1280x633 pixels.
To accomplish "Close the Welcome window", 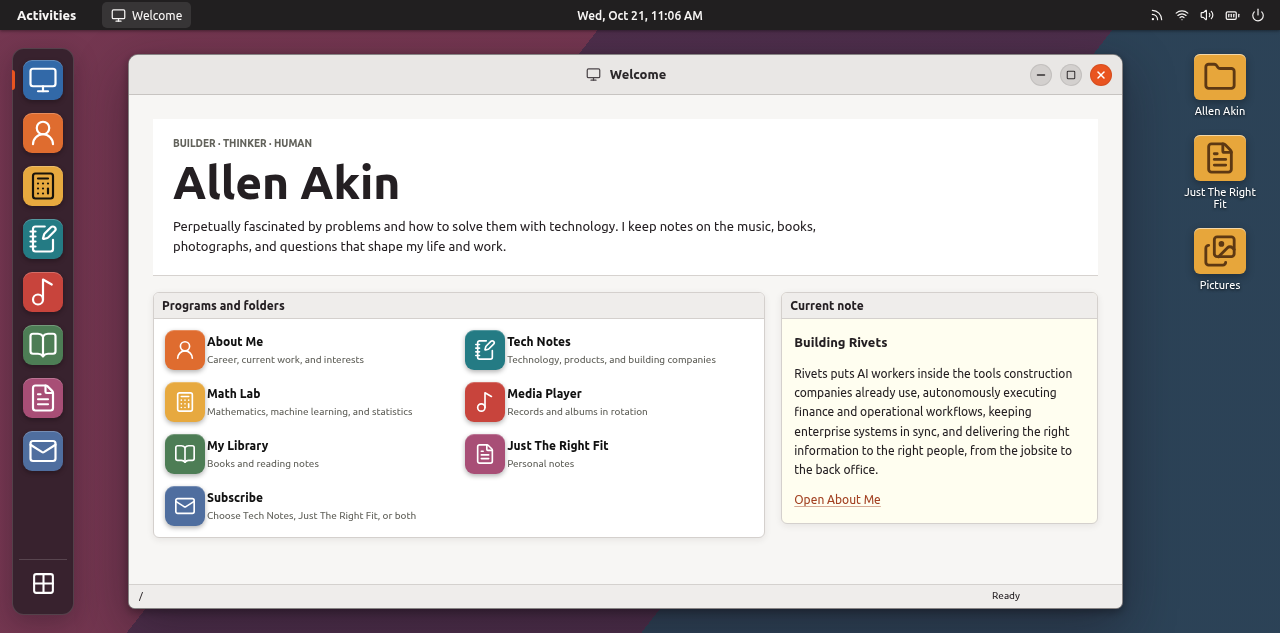I will coord(1101,75).
